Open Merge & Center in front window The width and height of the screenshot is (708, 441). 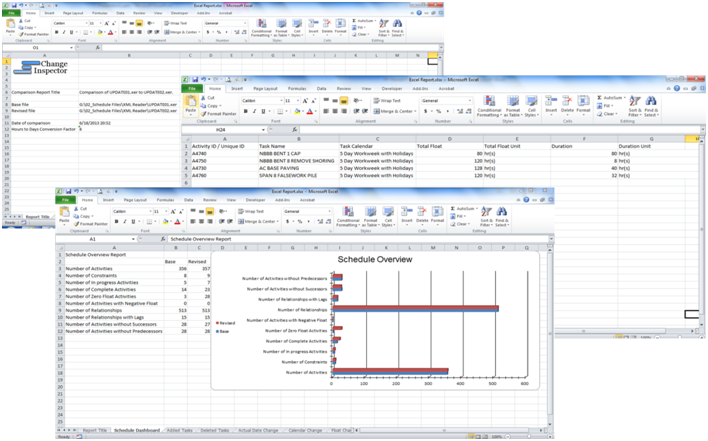[258, 222]
